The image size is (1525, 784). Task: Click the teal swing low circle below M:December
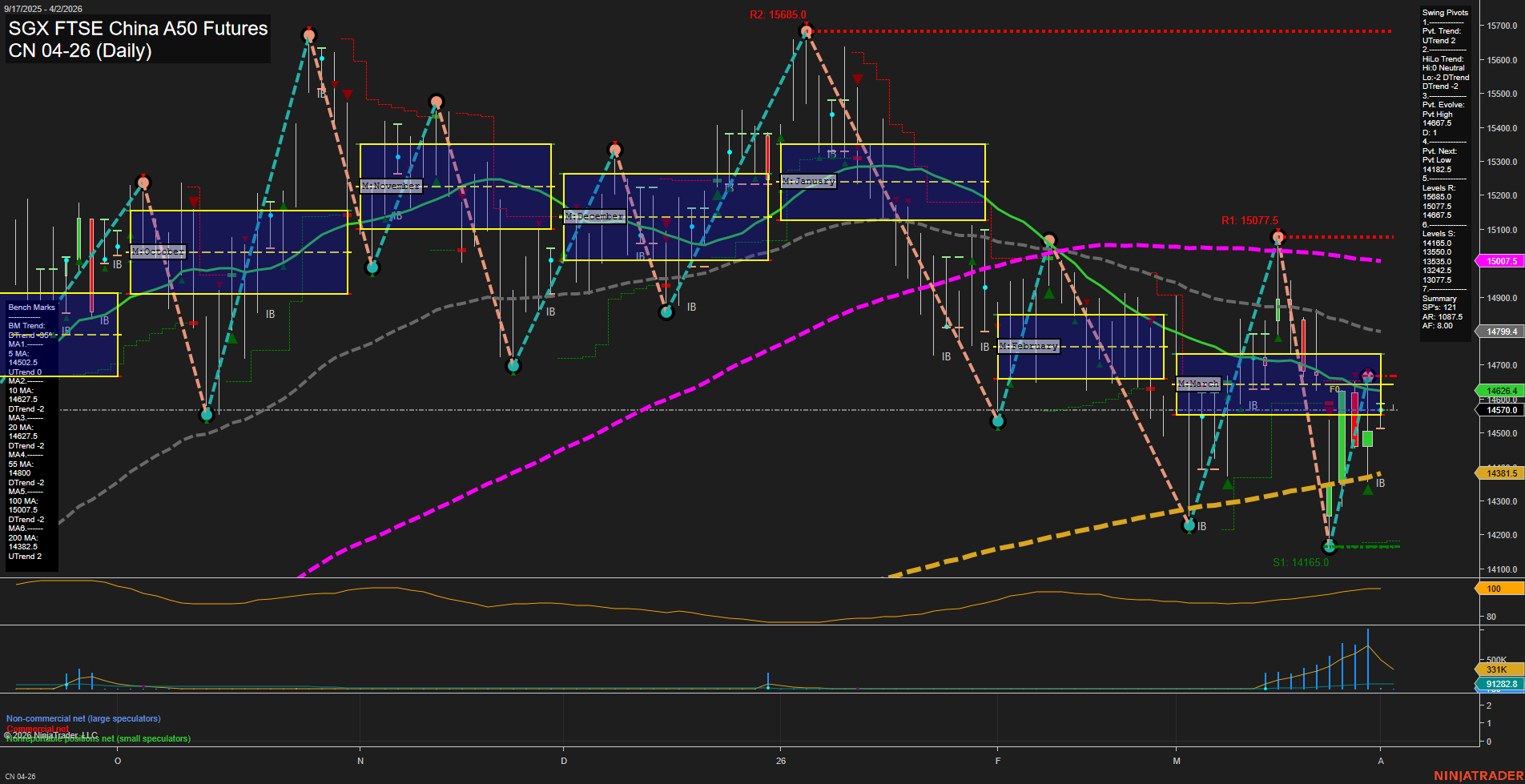[x=666, y=312]
